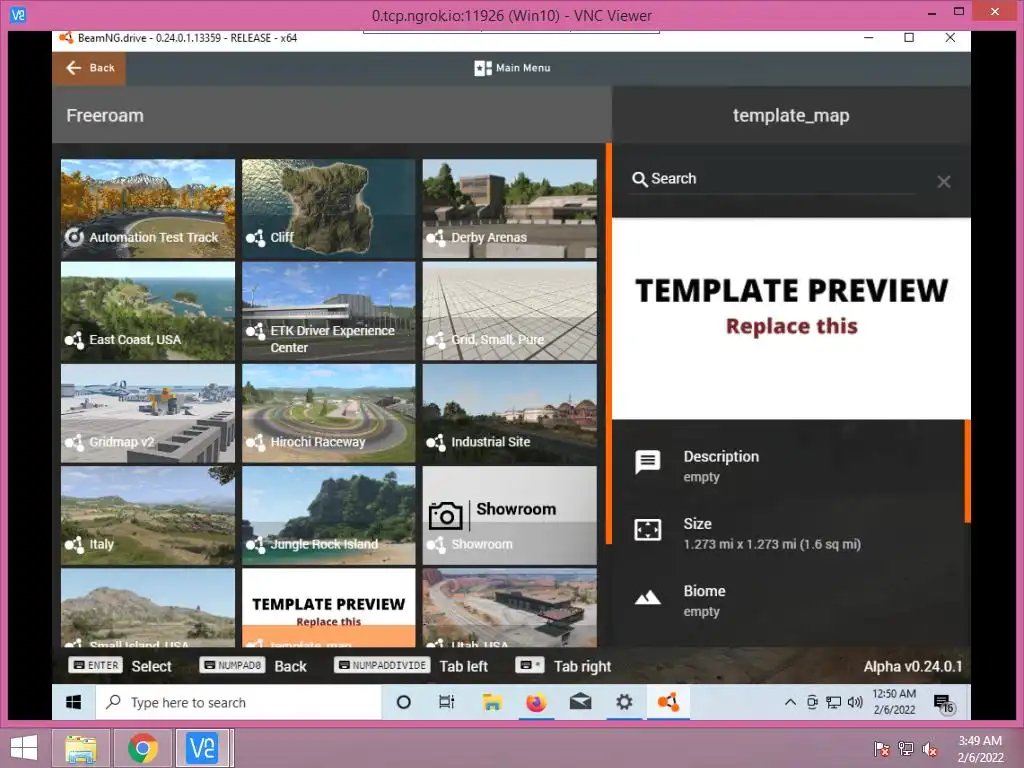
Task: Click host Action Center flag icon
Action: pos(881,749)
